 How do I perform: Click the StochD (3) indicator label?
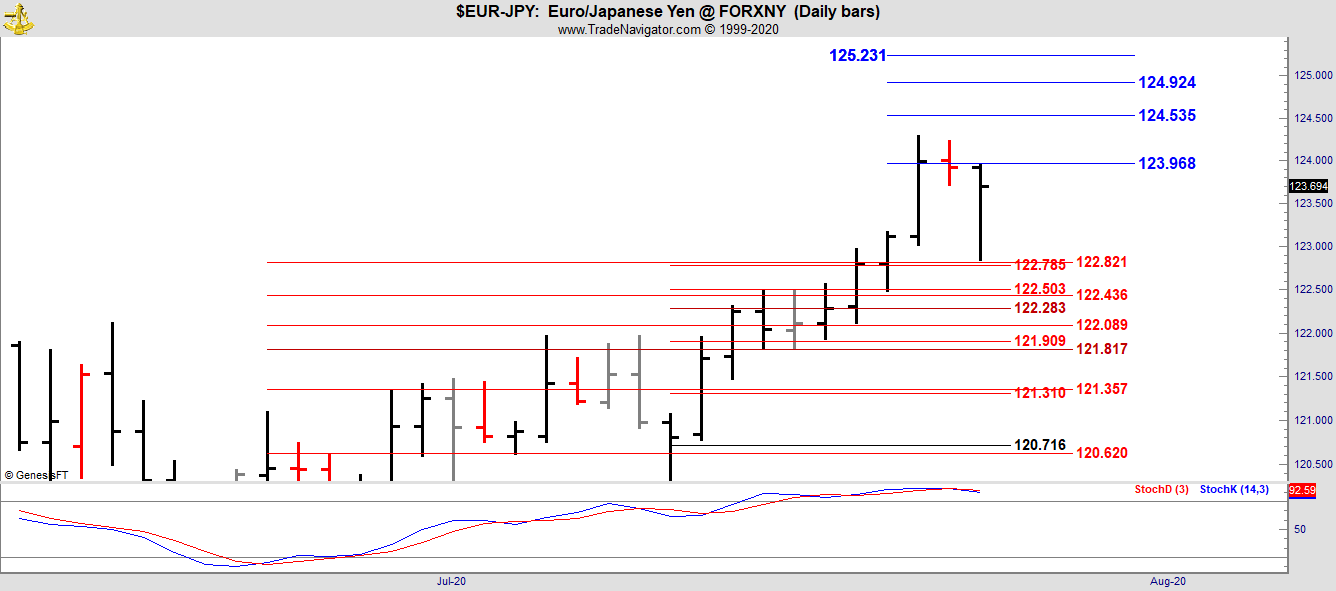coord(1162,490)
